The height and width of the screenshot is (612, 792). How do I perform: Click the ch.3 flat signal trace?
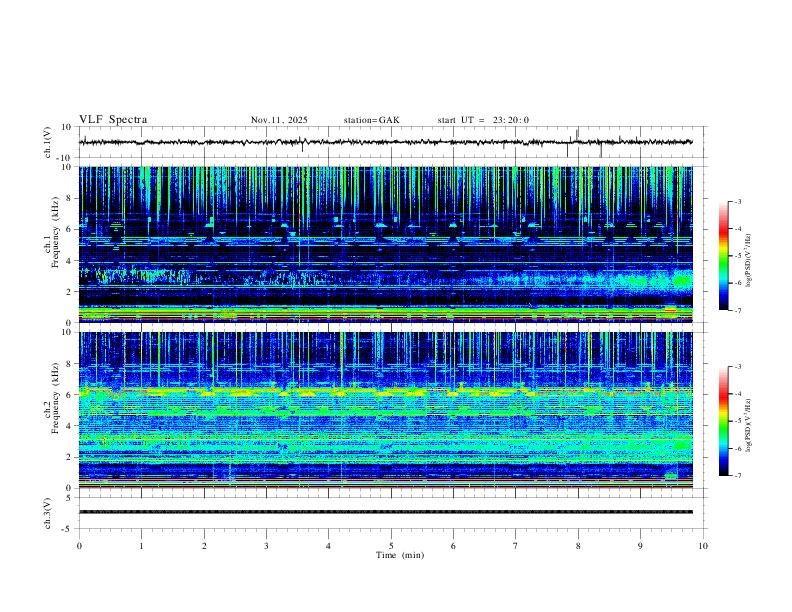(x=385, y=512)
